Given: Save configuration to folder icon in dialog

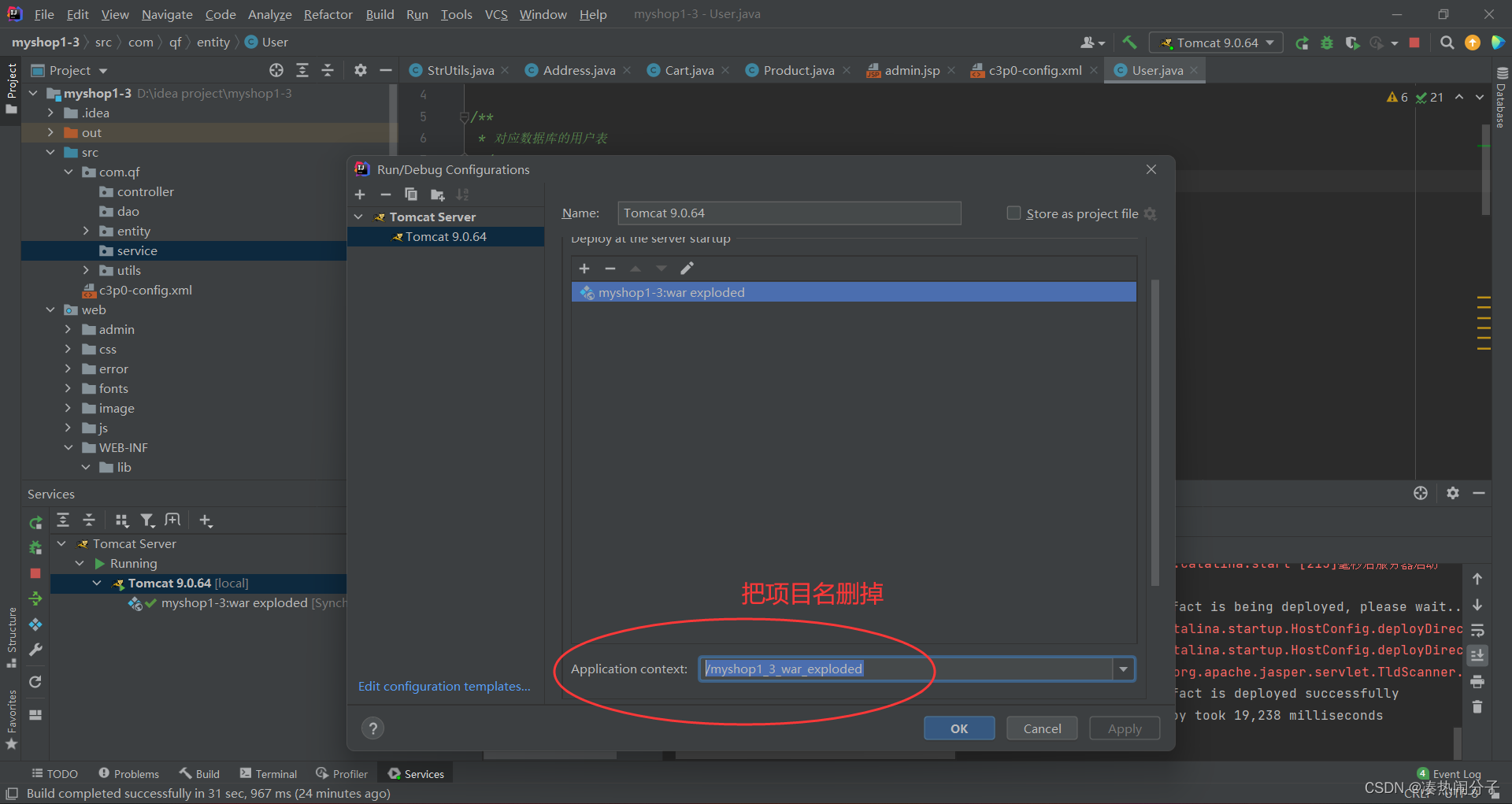Looking at the screenshot, I should (437, 195).
